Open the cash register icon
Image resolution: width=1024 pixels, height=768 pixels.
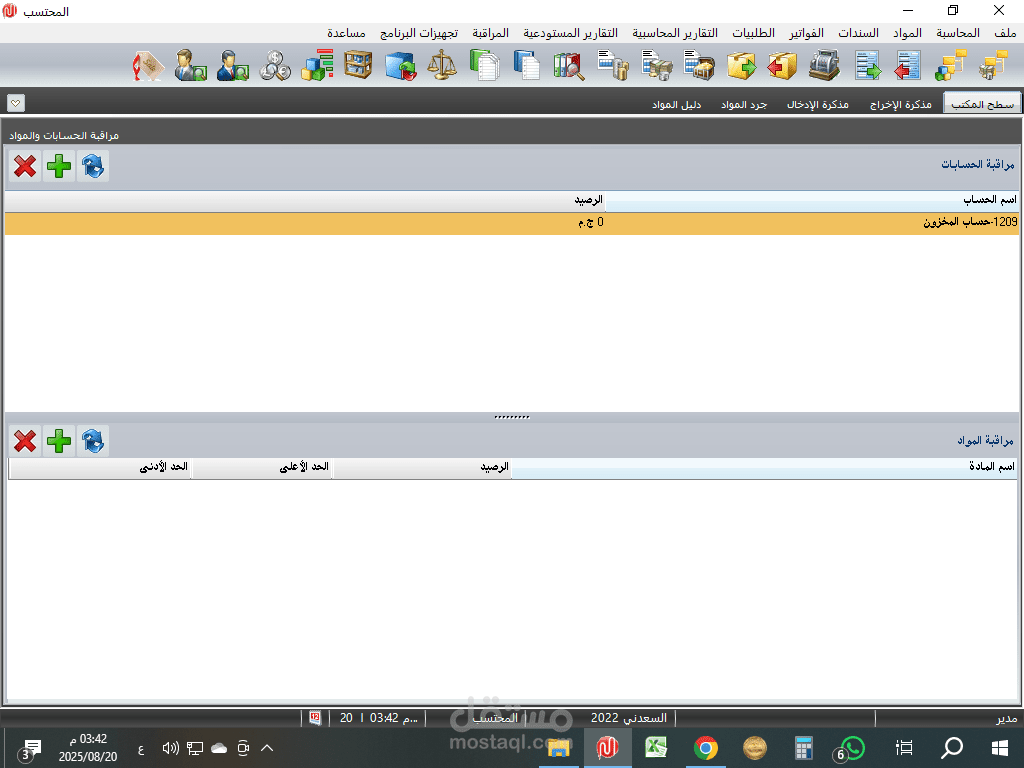coord(824,66)
